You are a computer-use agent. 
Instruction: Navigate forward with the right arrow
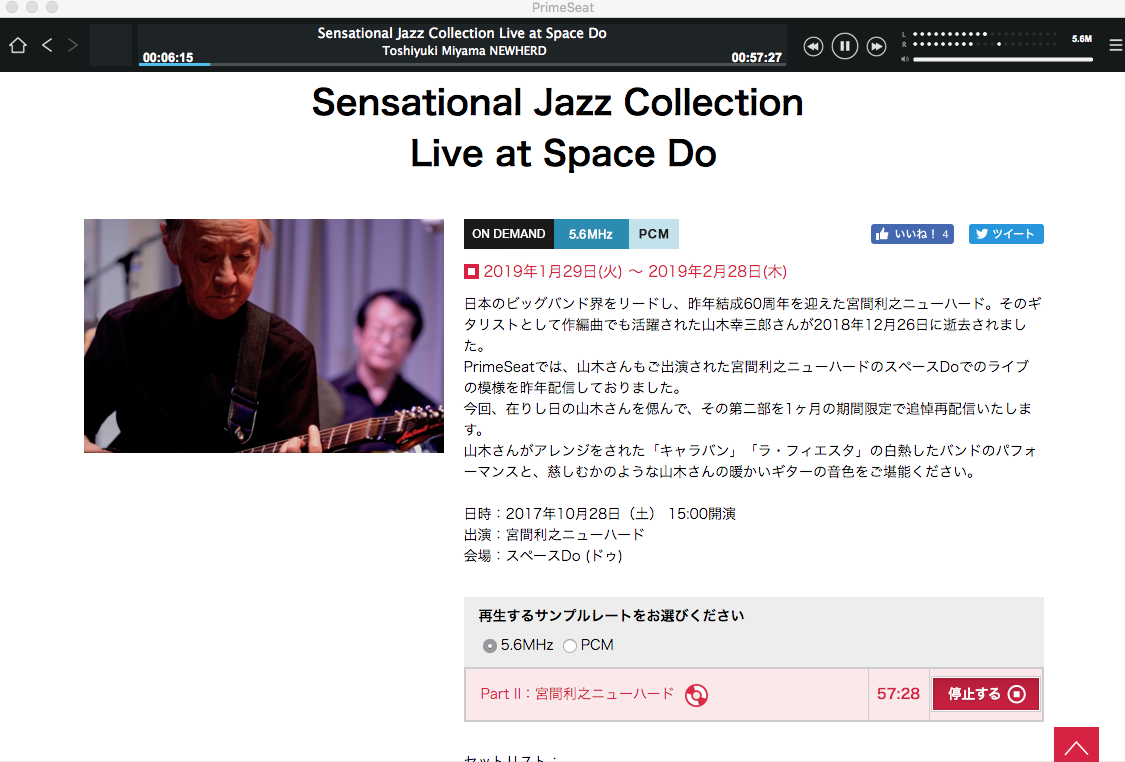tap(72, 45)
